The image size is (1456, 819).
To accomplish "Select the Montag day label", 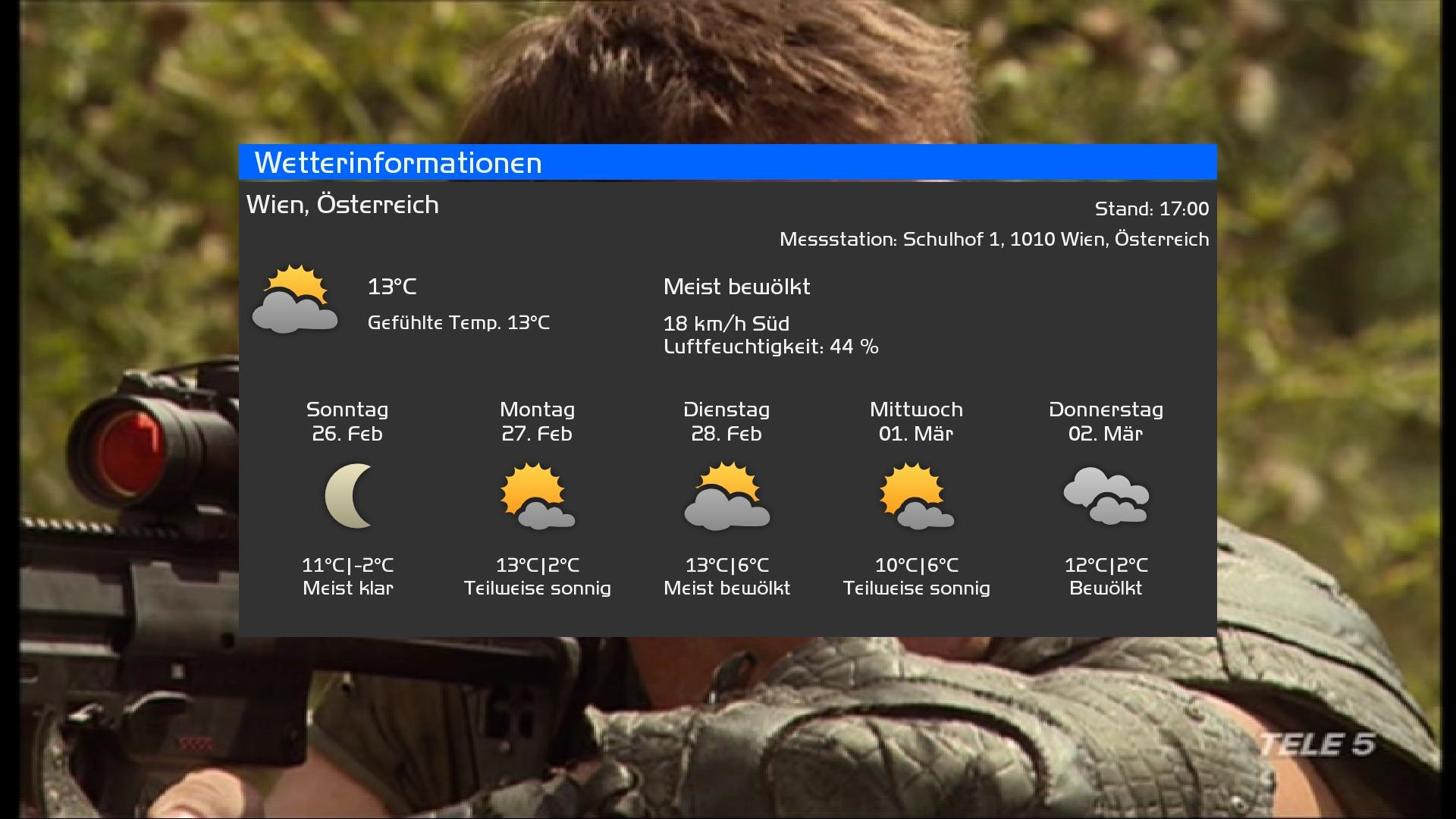I will [537, 410].
